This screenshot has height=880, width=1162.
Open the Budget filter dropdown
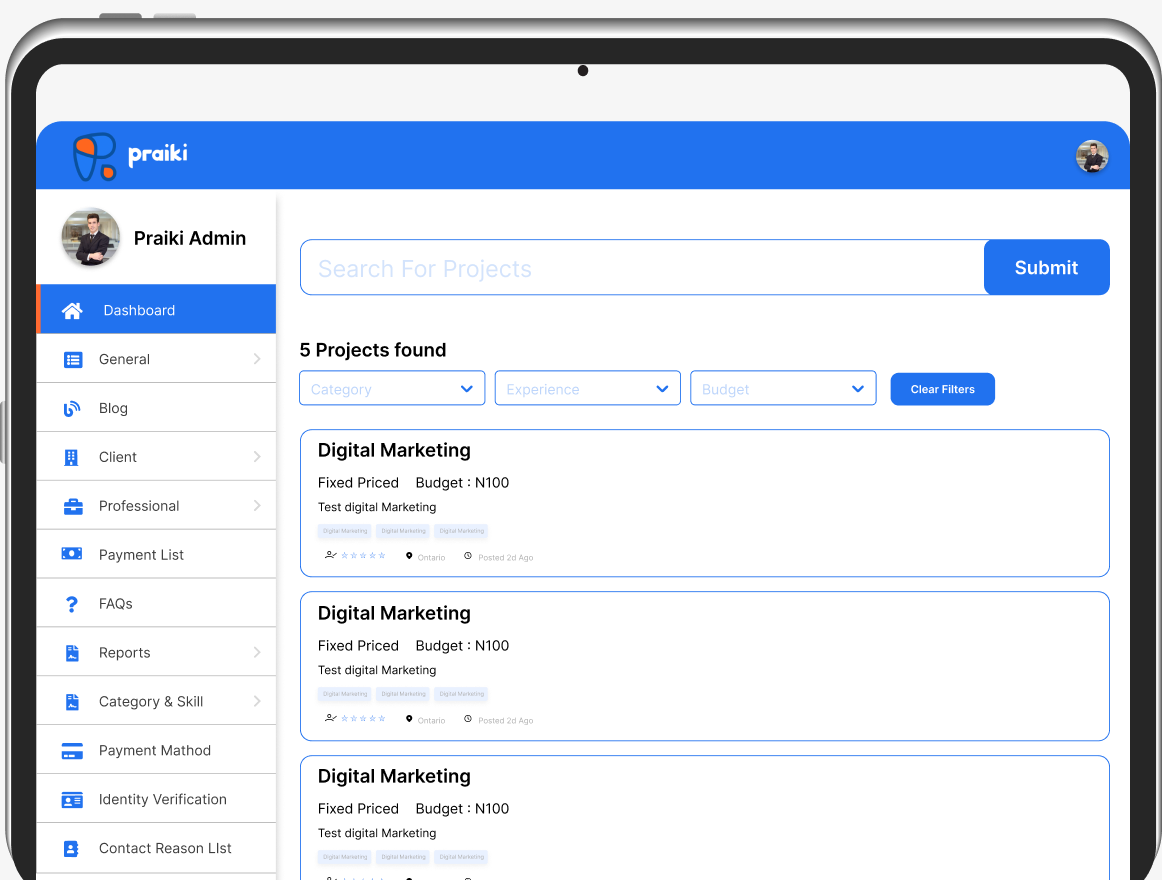click(783, 388)
